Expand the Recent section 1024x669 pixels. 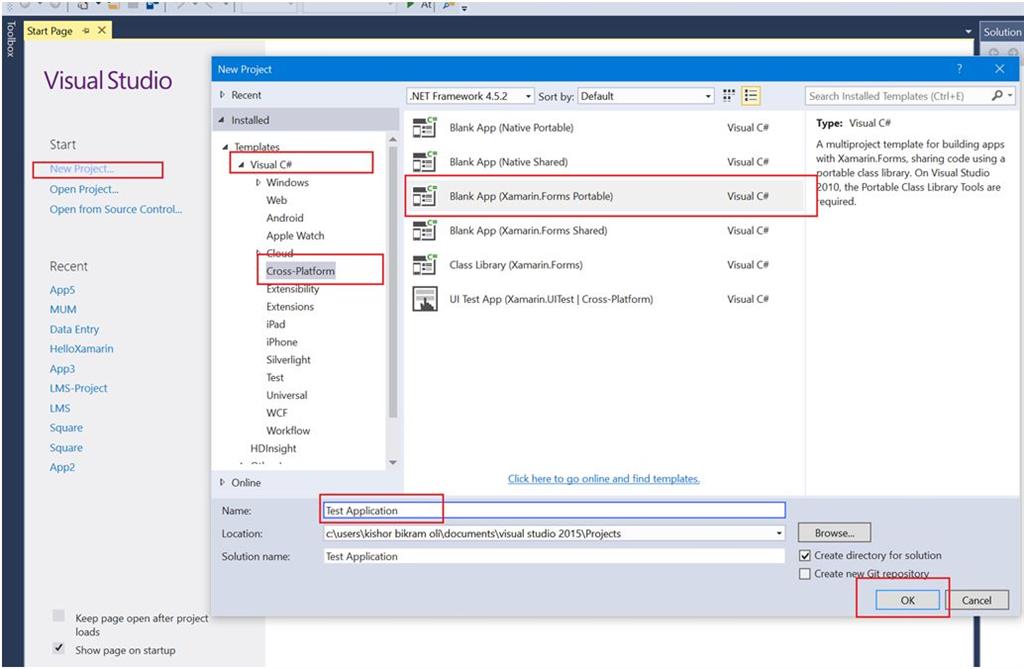(222, 95)
